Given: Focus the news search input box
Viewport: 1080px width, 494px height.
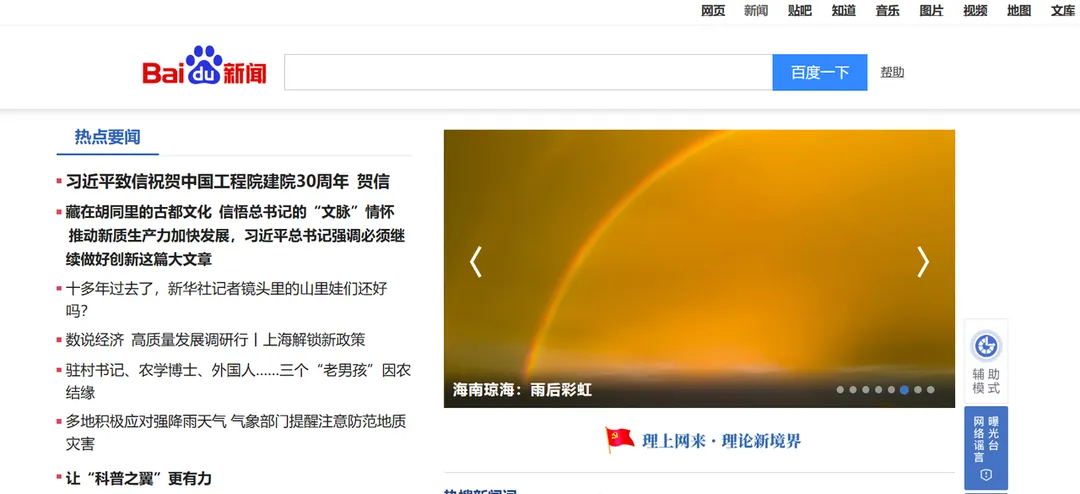Looking at the screenshot, I should 528,72.
